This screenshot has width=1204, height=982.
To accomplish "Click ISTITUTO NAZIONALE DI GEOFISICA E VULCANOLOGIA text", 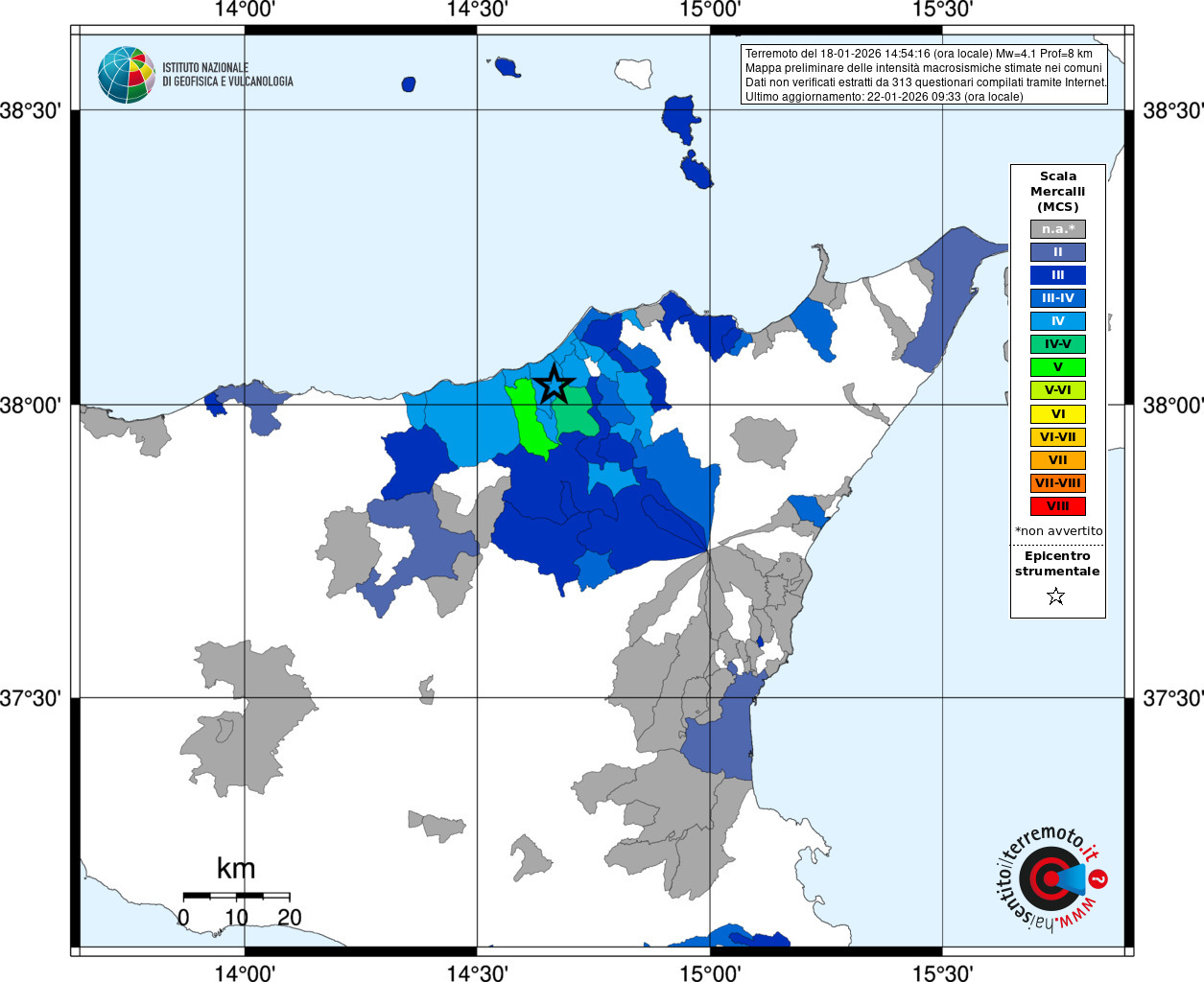I will click(x=227, y=75).
